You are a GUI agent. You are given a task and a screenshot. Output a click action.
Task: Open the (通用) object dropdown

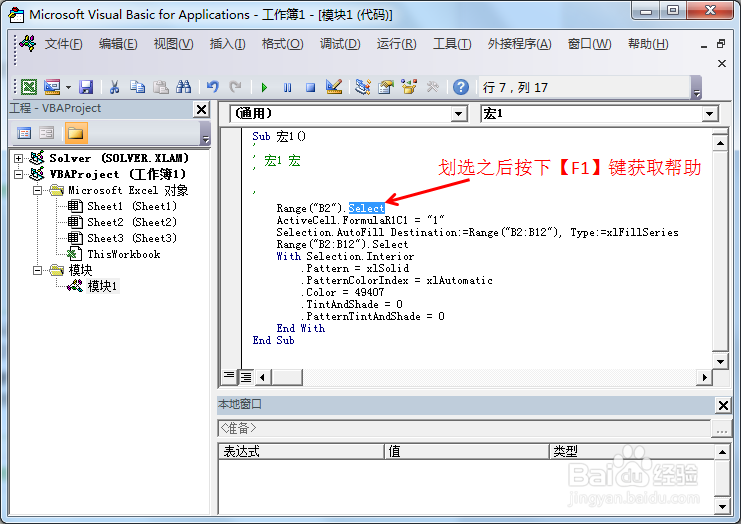[458, 114]
